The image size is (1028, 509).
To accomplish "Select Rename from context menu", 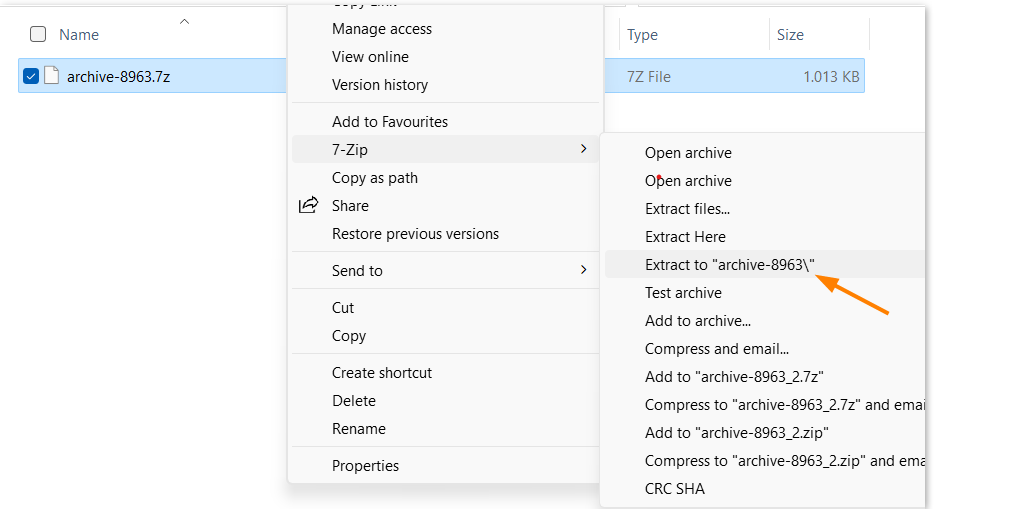I will (358, 429).
